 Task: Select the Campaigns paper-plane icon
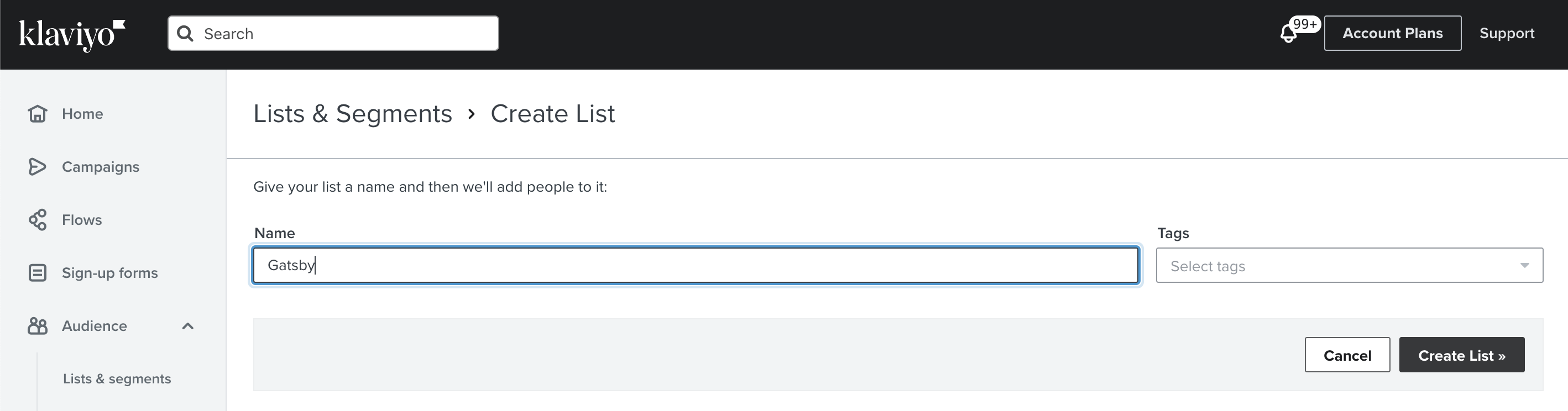[x=37, y=167]
